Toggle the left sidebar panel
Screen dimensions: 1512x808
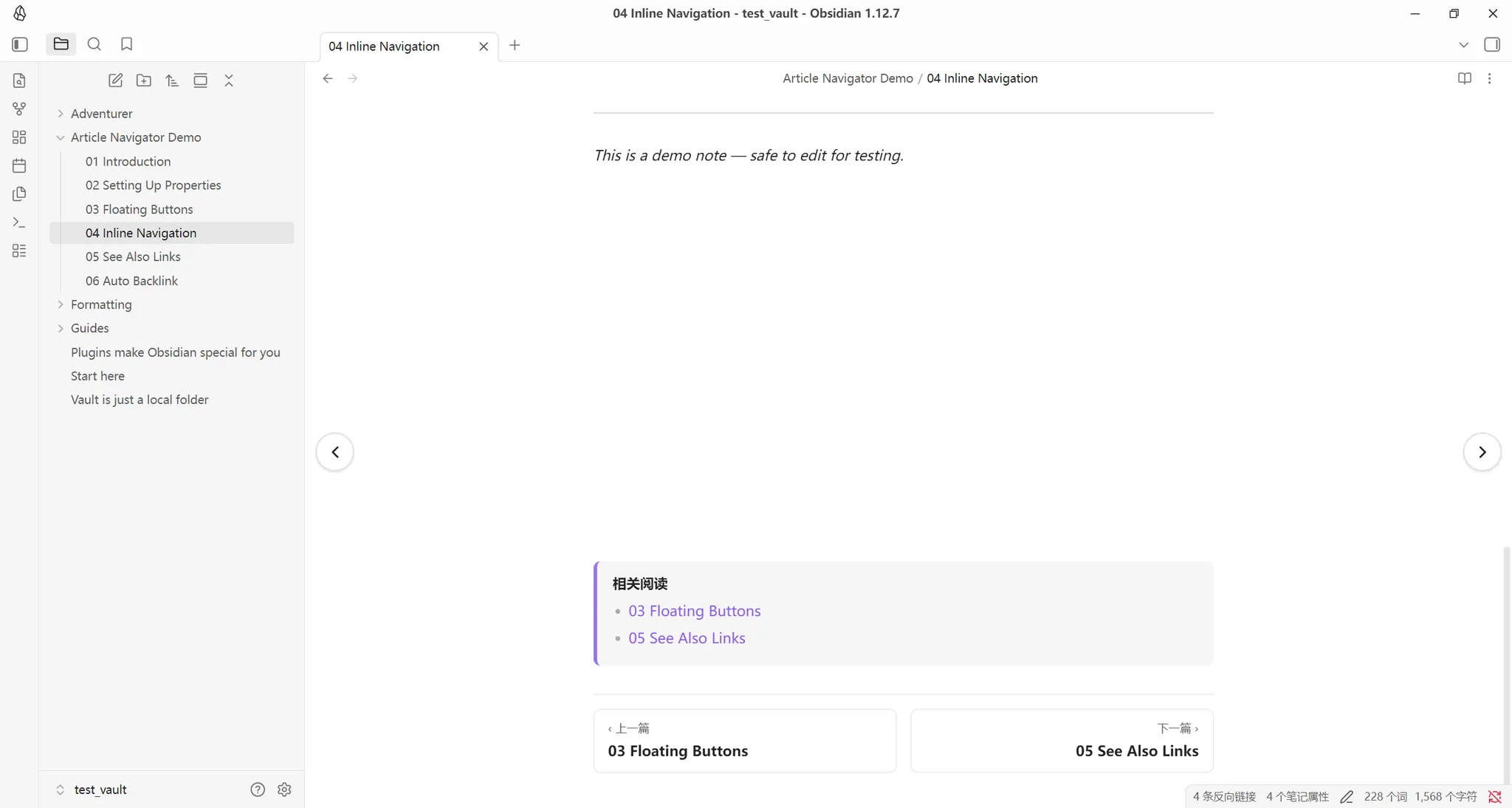point(20,44)
